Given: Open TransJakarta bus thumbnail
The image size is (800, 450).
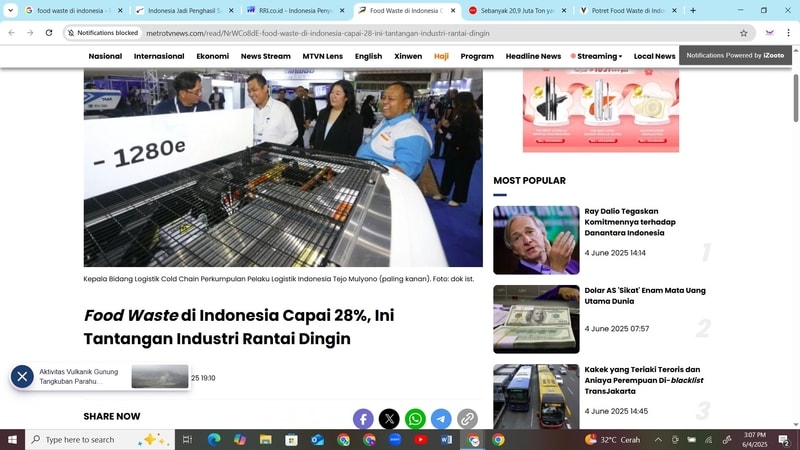Looking at the screenshot, I should (x=536, y=396).
